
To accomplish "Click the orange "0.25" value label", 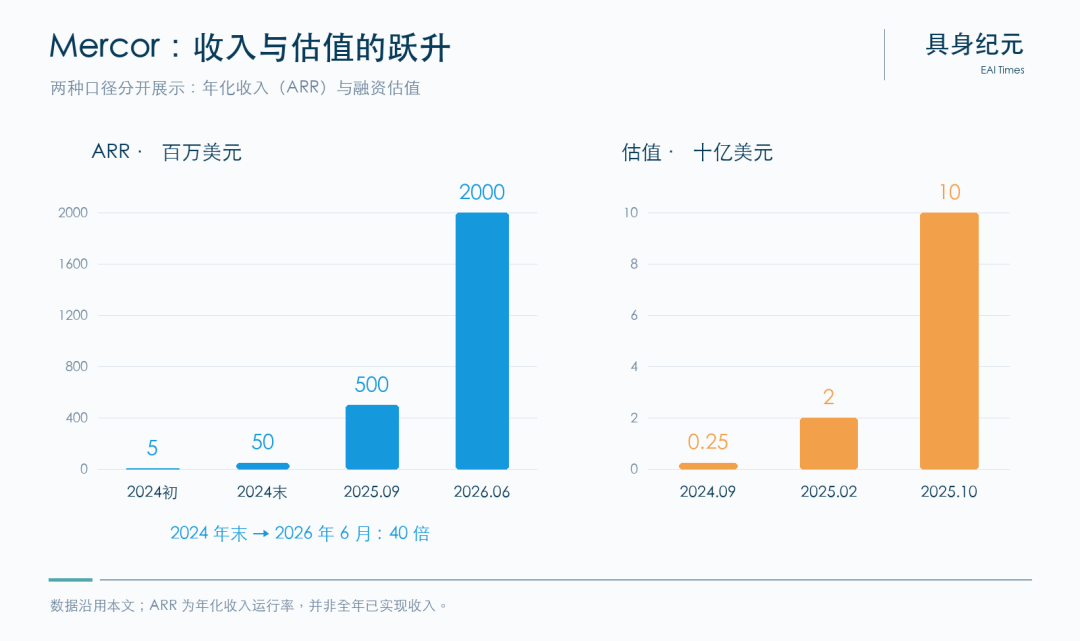I will click(x=708, y=442).
